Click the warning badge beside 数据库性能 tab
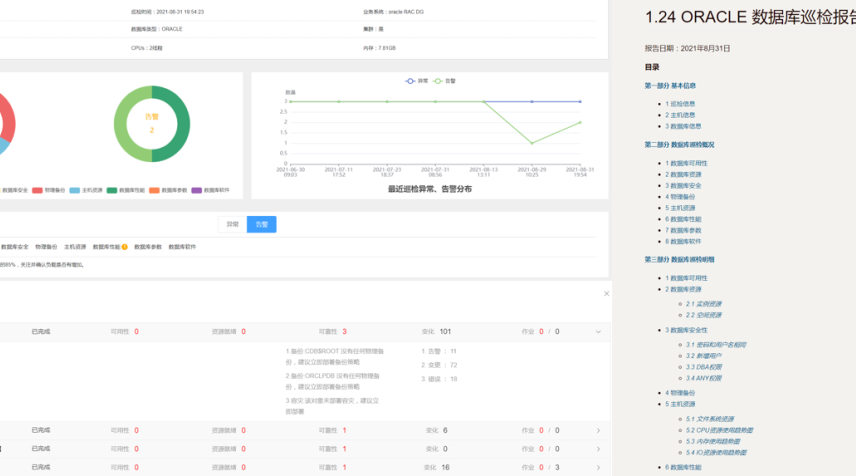 (125, 246)
